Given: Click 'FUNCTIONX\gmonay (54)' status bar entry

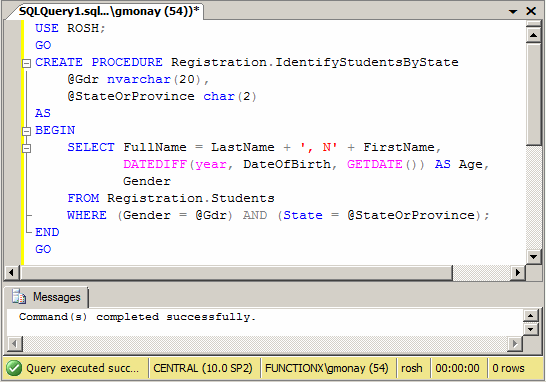Looking at the screenshot, I should (x=327, y=368).
